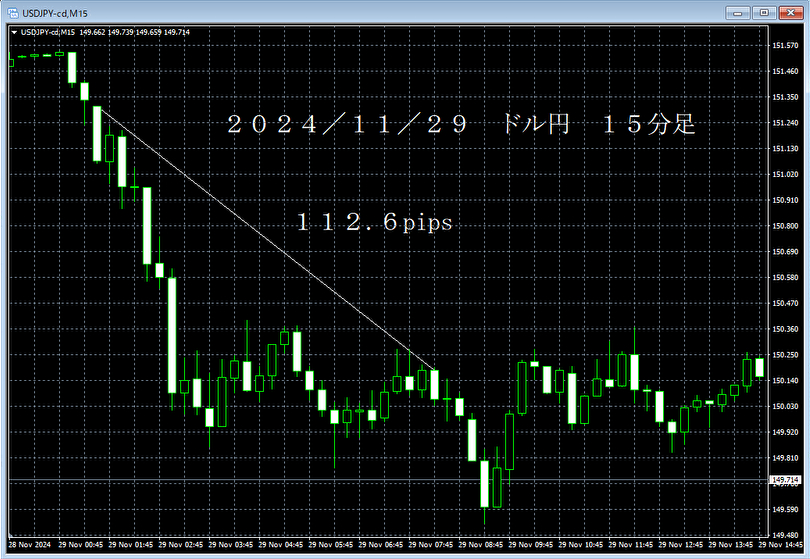Click the '29 Nov 14:45' time axis label
Viewport: 810px width, 559px height.
(781, 545)
